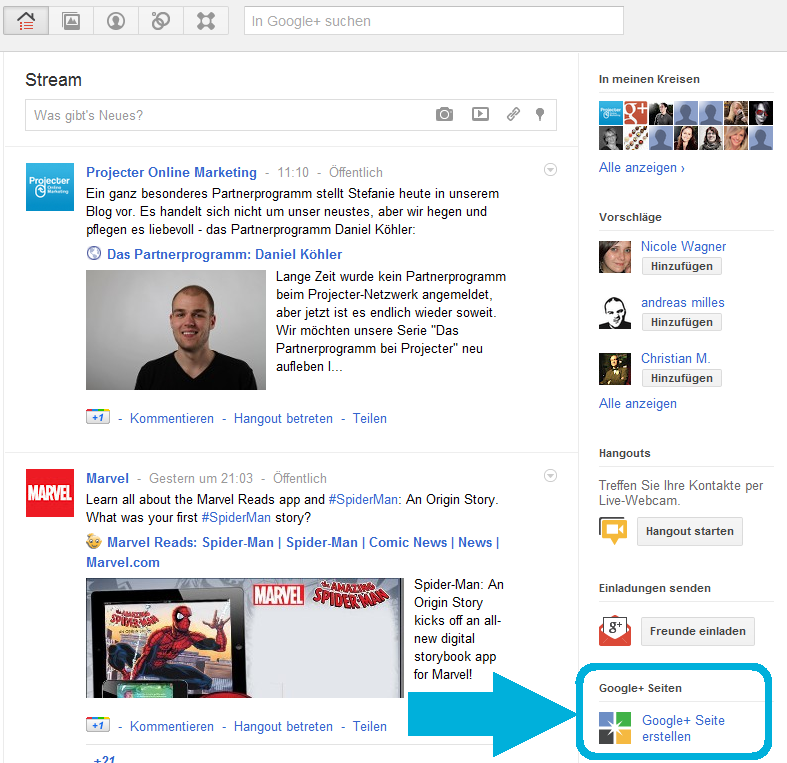Open the Profile icon in top navigation

click(x=116, y=21)
